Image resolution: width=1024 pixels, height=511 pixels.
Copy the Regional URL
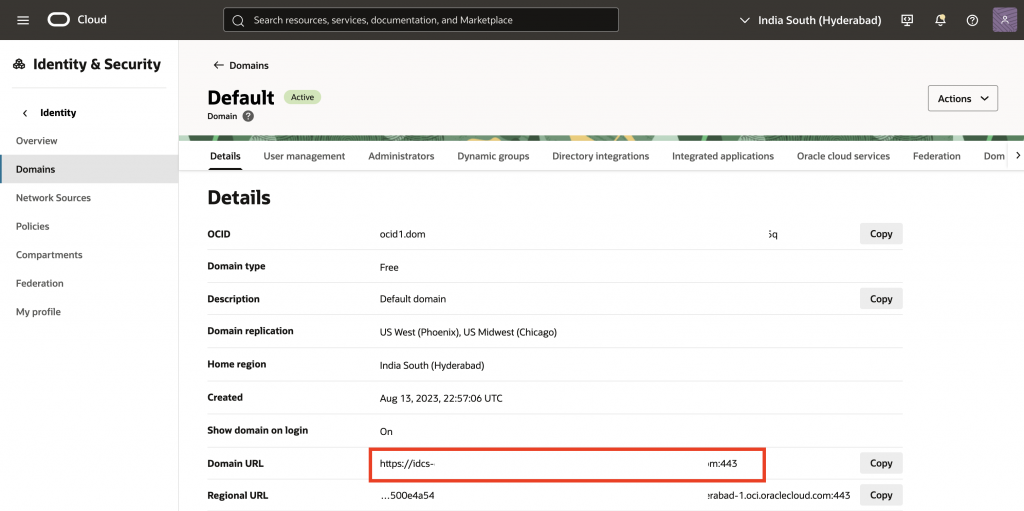[x=881, y=495]
